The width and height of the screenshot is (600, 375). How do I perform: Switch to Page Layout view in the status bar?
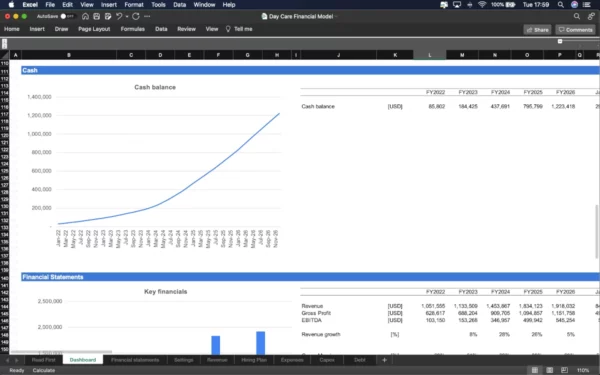click(x=549, y=370)
